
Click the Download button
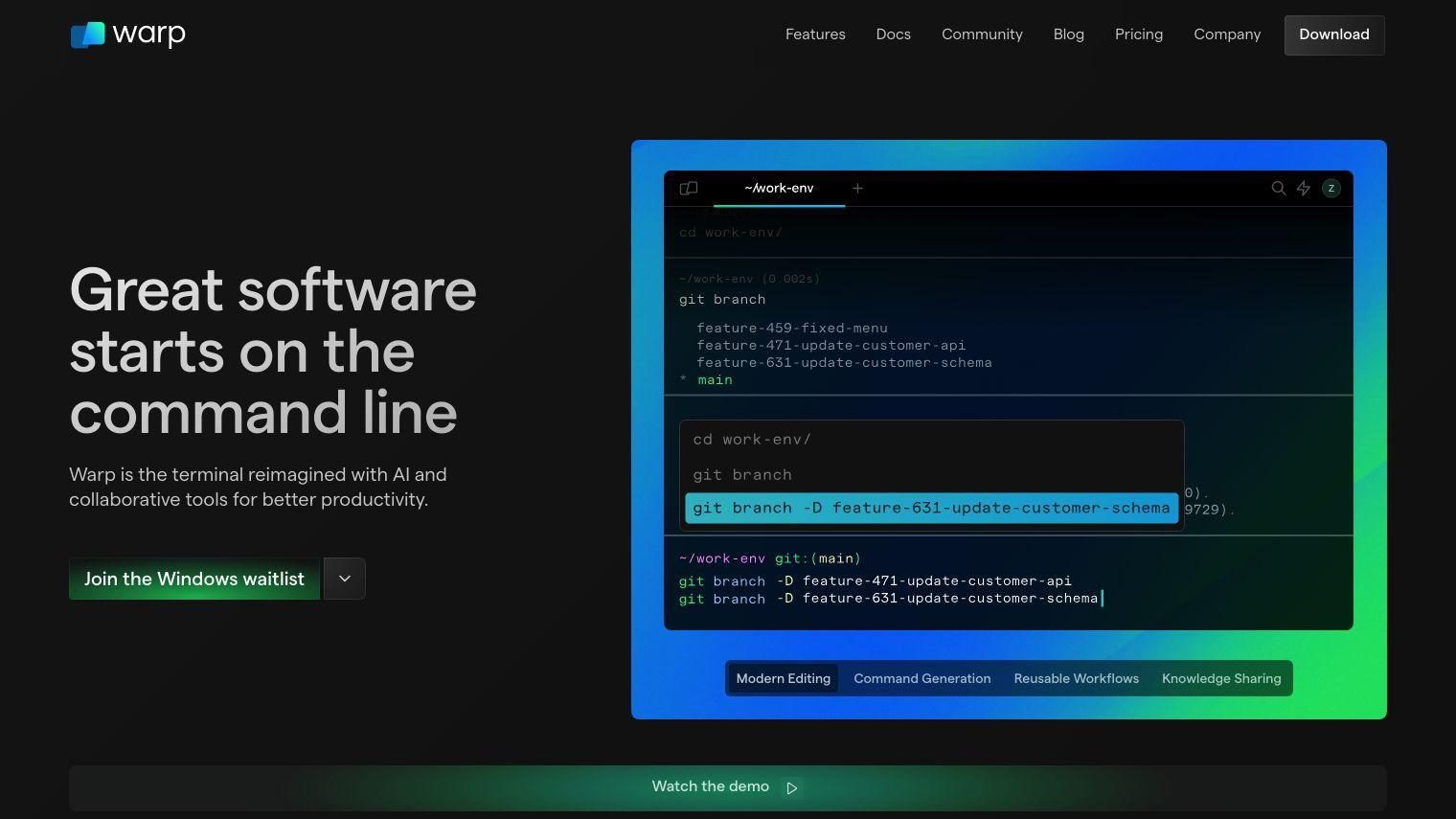pyautogui.click(x=1333, y=35)
